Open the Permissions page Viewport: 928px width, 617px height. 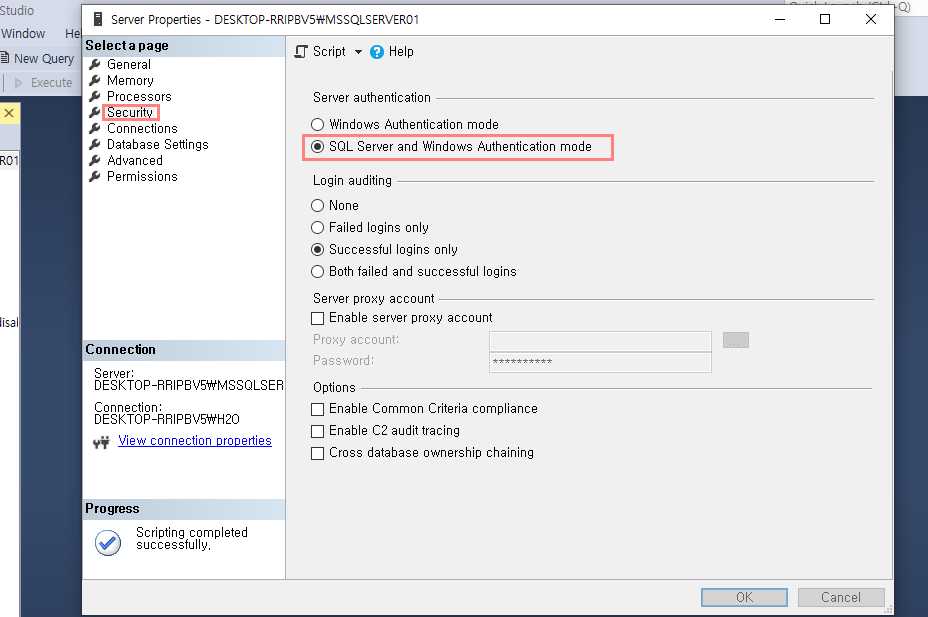[x=141, y=176]
